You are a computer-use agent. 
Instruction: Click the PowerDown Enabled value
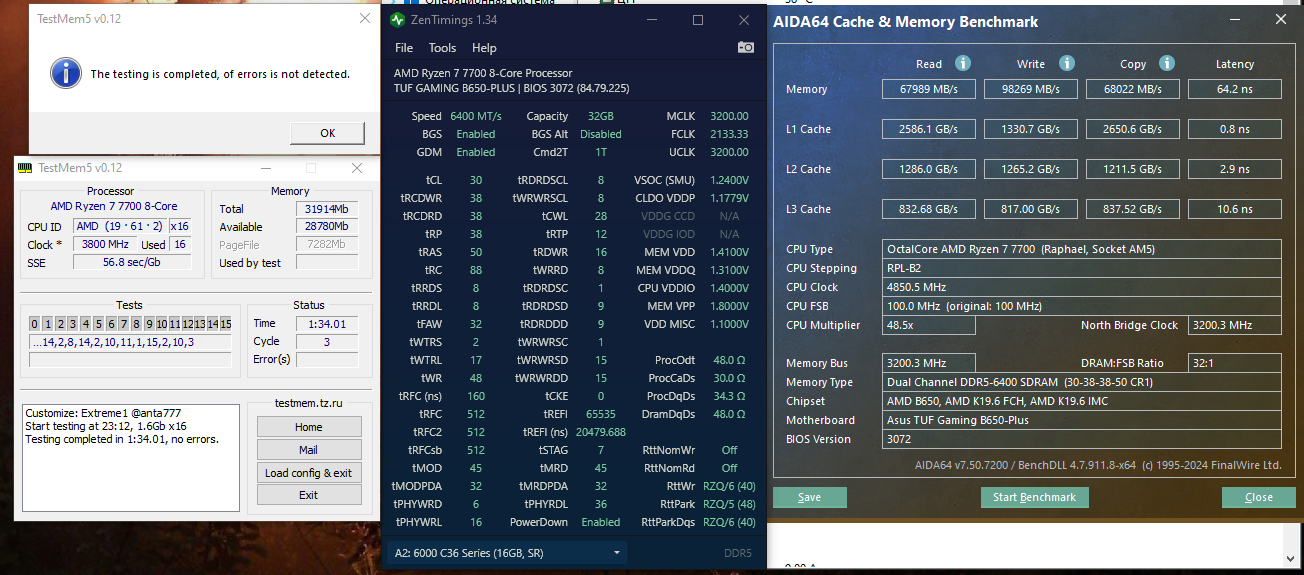pyautogui.click(x=601, y=522)
